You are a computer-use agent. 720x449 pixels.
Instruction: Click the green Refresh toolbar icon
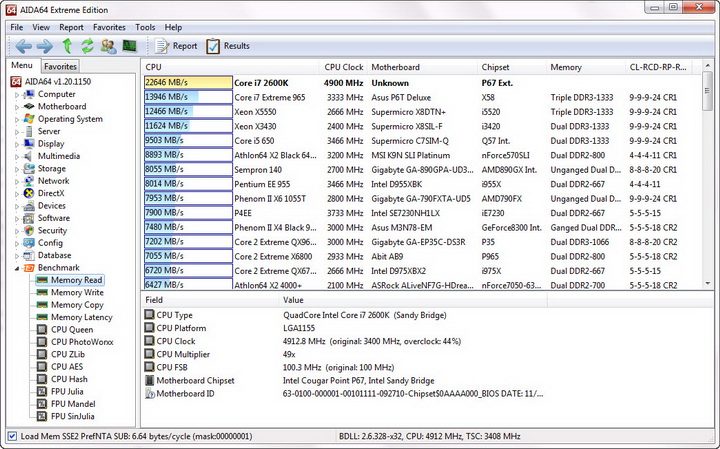click(x=87, y=46)
